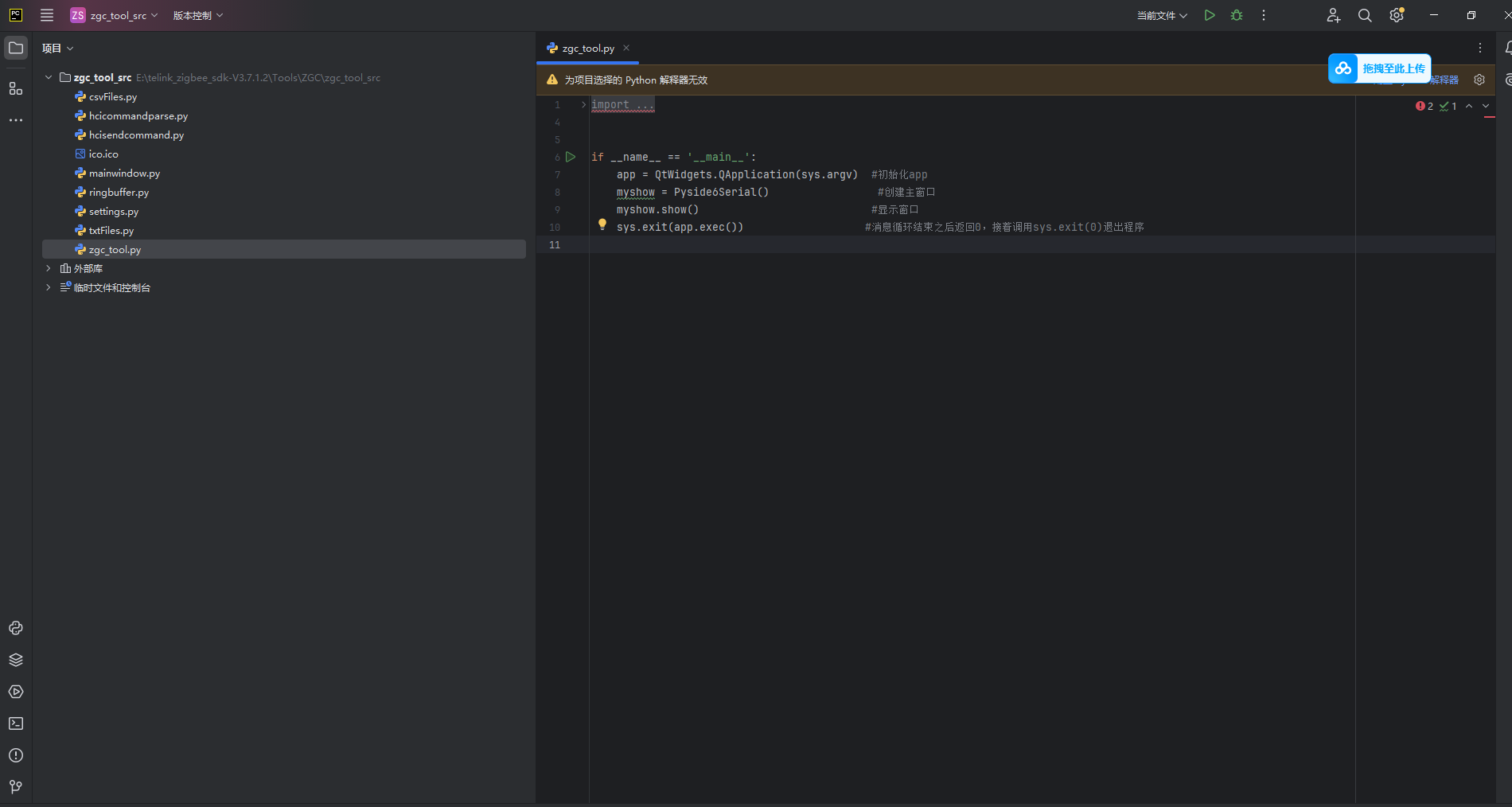
Task: Open Search Everywhere magnifier
Action: [1365, 15]
